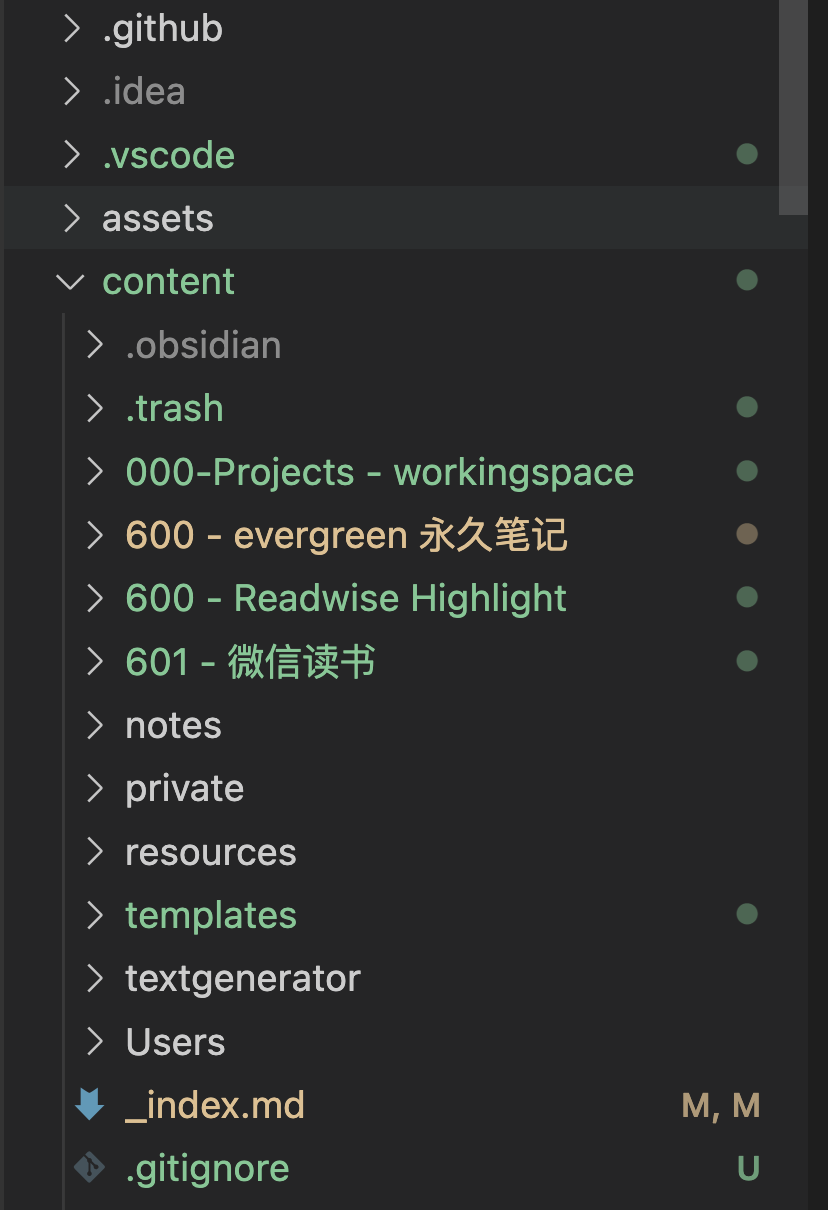Screen dimensions: 828x1210
Task: Select the assets folder
Action: 157,218
